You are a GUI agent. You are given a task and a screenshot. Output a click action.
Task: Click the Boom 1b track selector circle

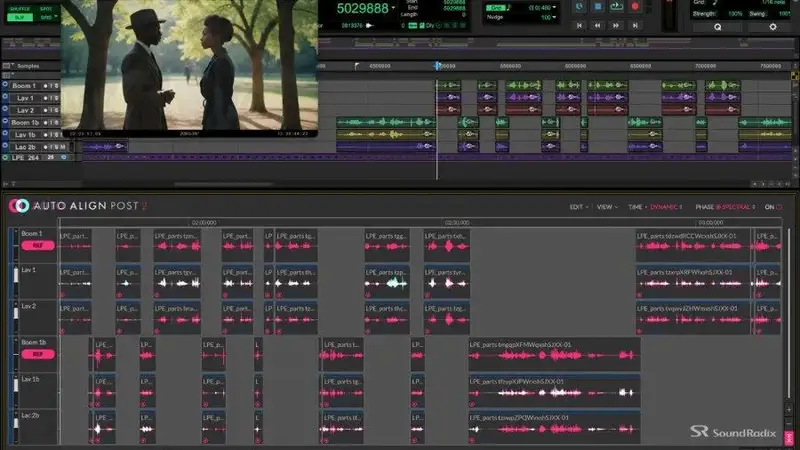(5, 121)
